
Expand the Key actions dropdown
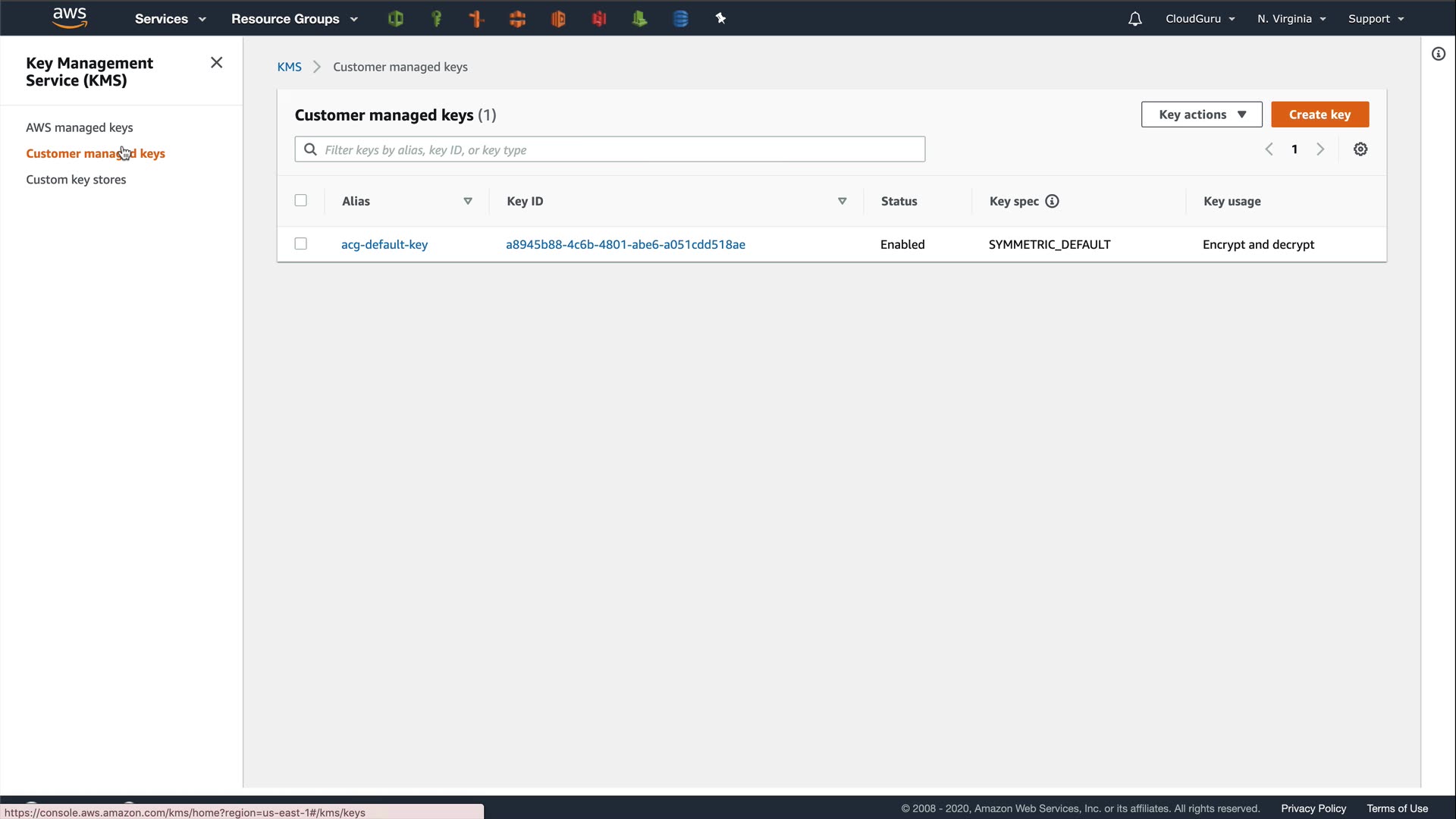(1201, 115)
